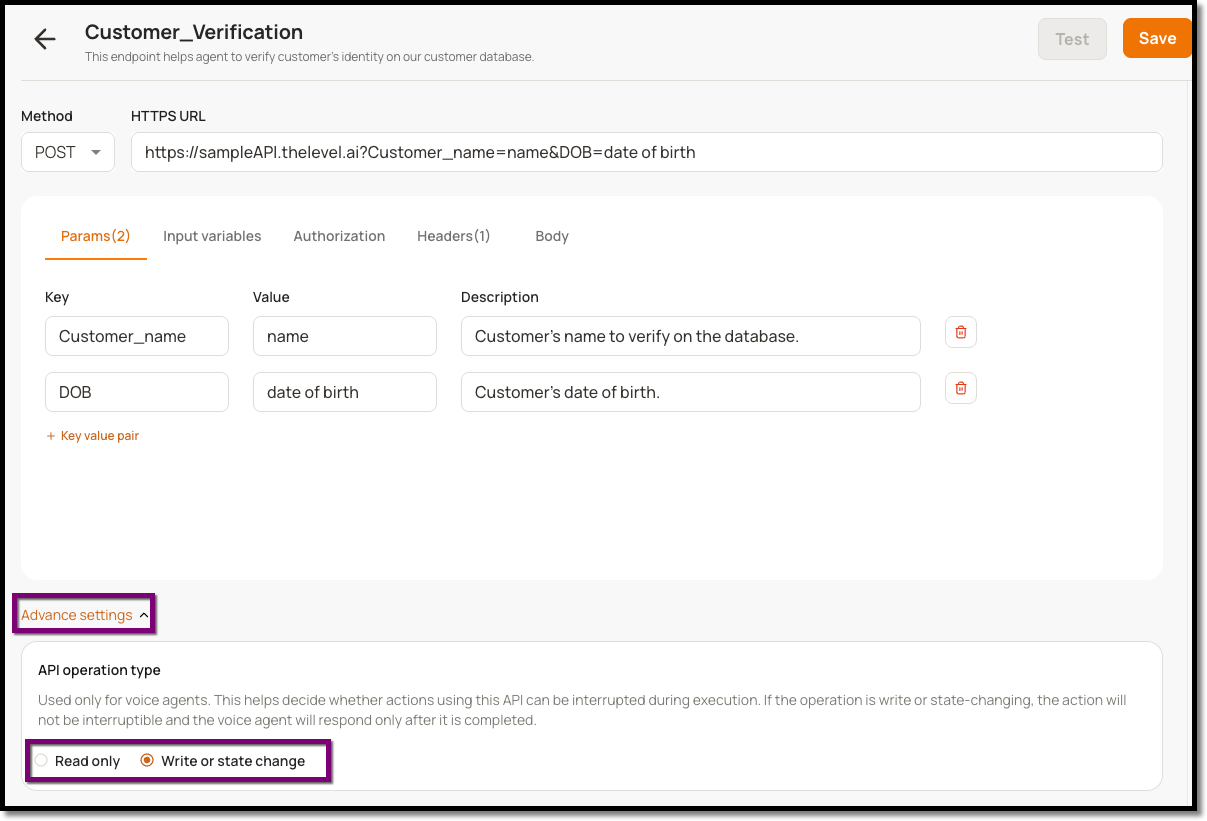Screen dimensions: 1207x821
Task: Click the API operation type heading
Action: pos(99,670)
